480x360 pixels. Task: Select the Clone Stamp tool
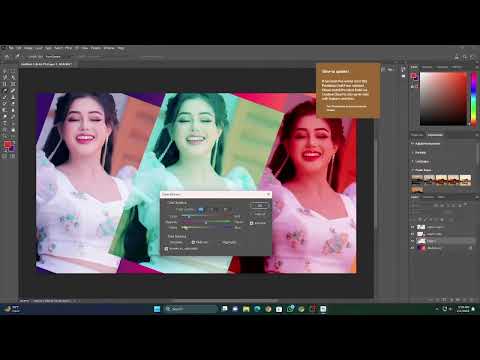click(13, 97)
